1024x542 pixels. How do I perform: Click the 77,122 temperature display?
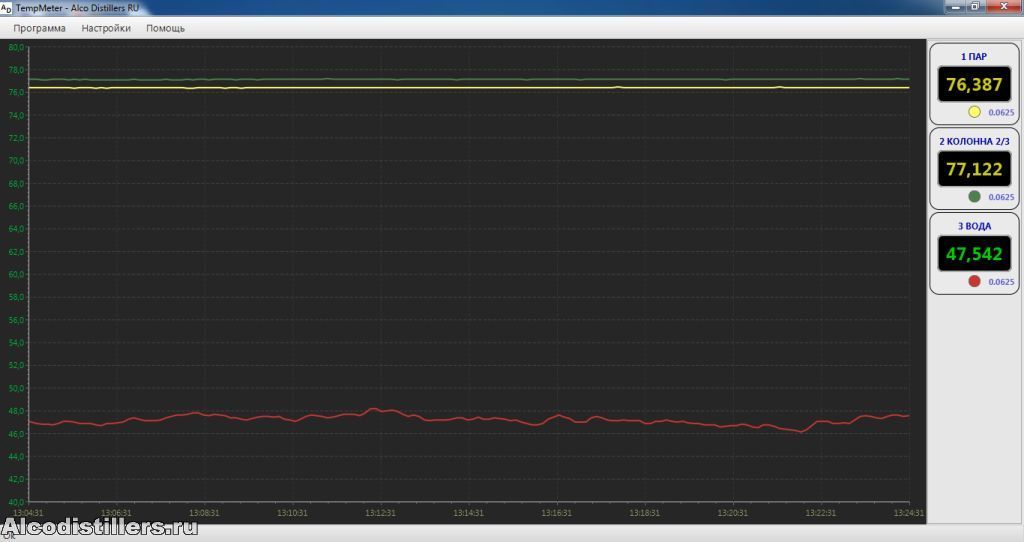click(973, 169)
